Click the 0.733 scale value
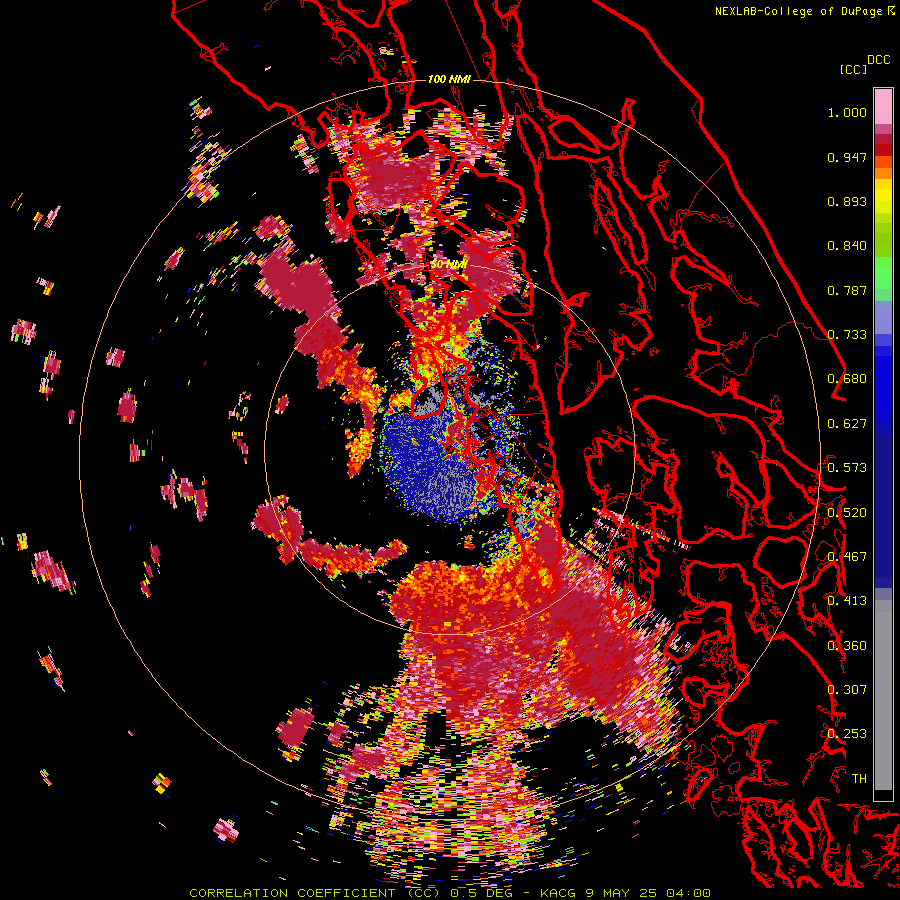 tap(847, 335)
